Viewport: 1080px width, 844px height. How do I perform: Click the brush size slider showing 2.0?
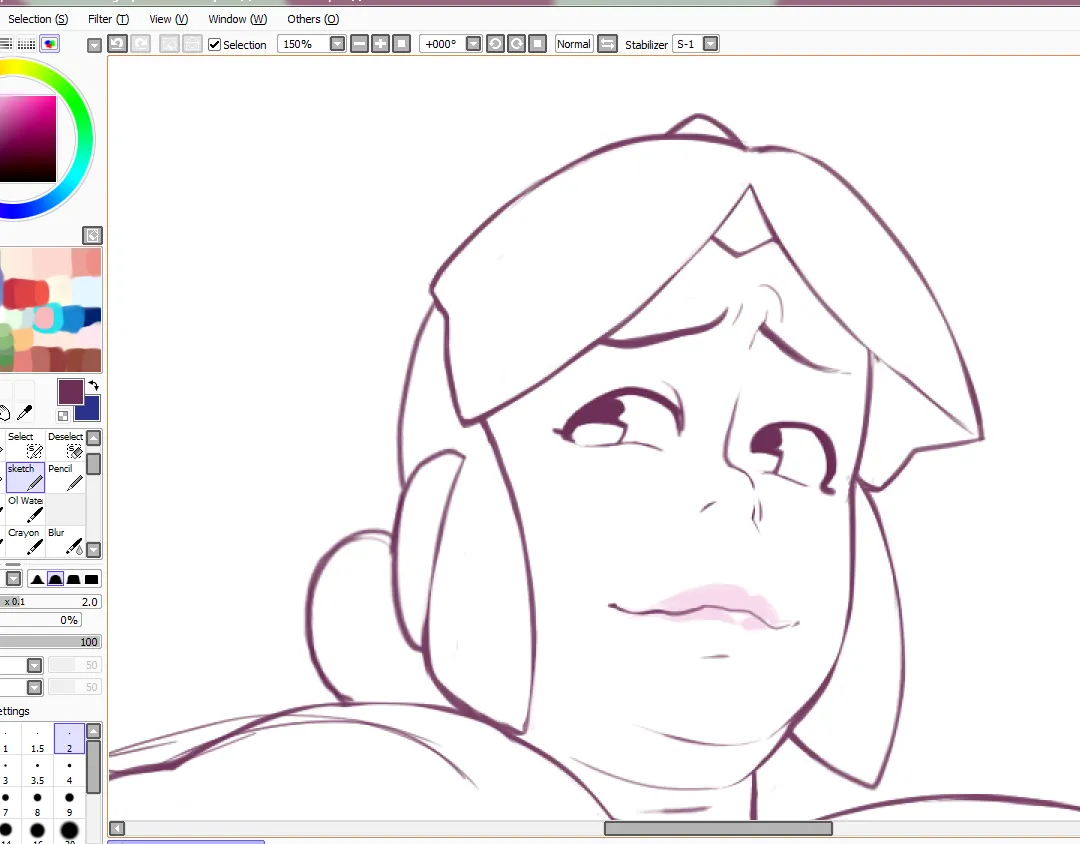pyautogui.click(x=50, y=601)
